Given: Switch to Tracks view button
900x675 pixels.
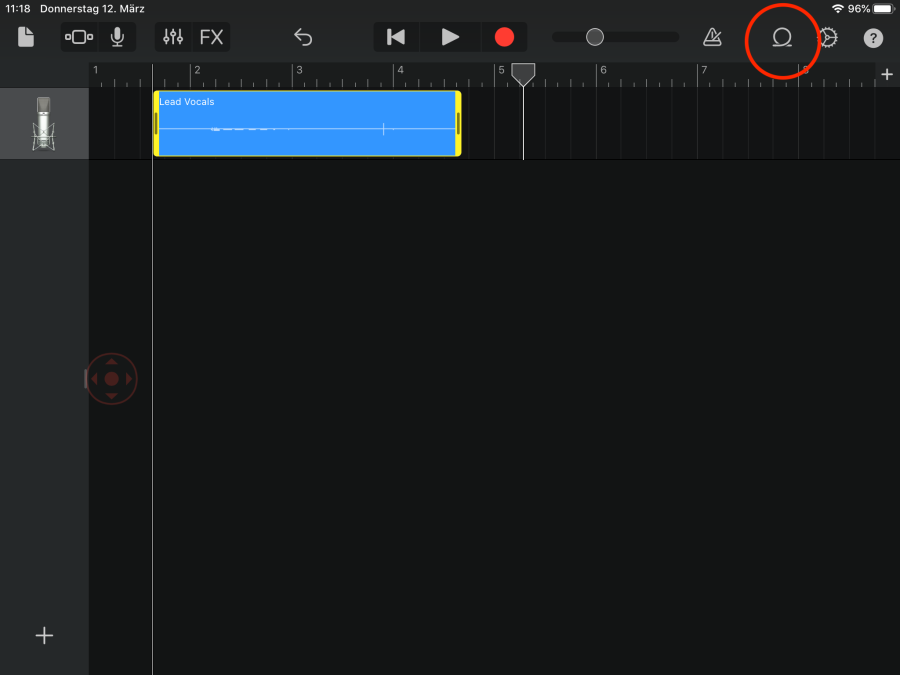Looking at the screenshot, I should (79, 38).
